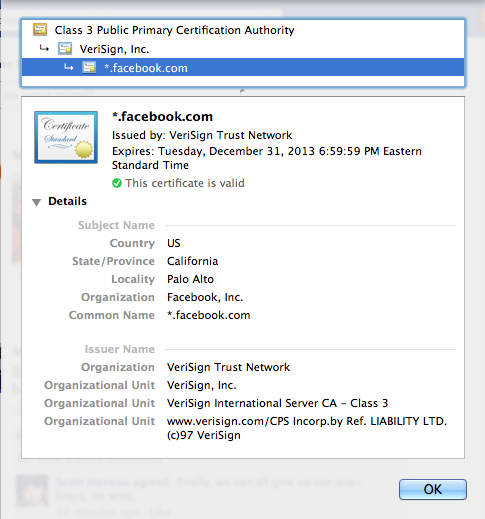The image size is (485, 519).
Task: Confirm the dialog with the OK button
Action: point(433,489)
